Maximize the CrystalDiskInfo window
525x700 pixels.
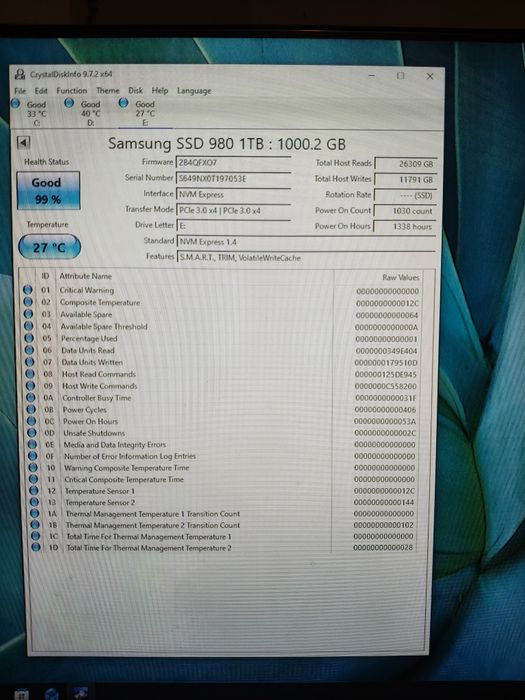(400, 76)
